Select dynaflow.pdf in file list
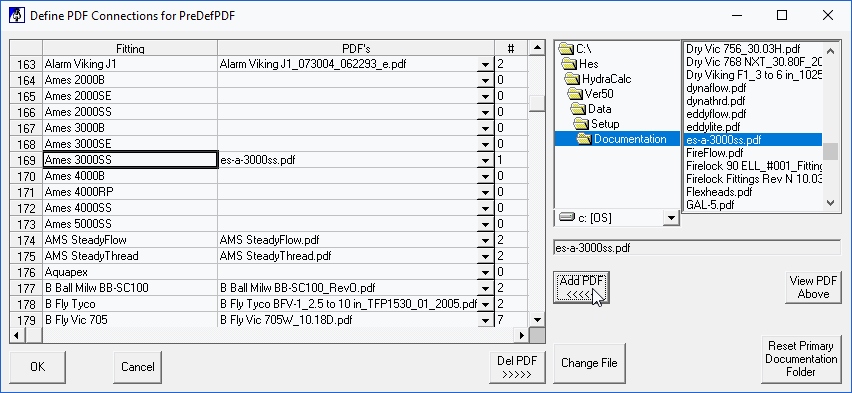Viewport: 852px width, 393px height. tap(754, 88)
